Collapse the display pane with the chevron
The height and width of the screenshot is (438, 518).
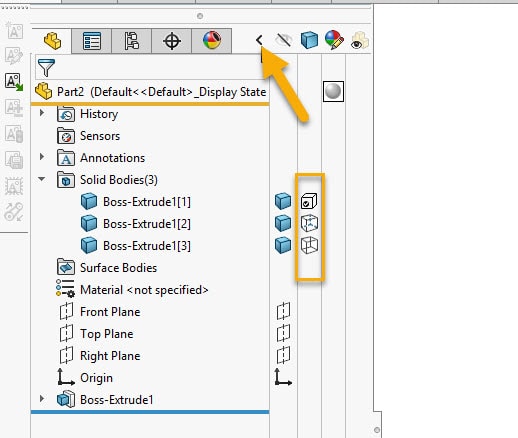coord(259,40)
